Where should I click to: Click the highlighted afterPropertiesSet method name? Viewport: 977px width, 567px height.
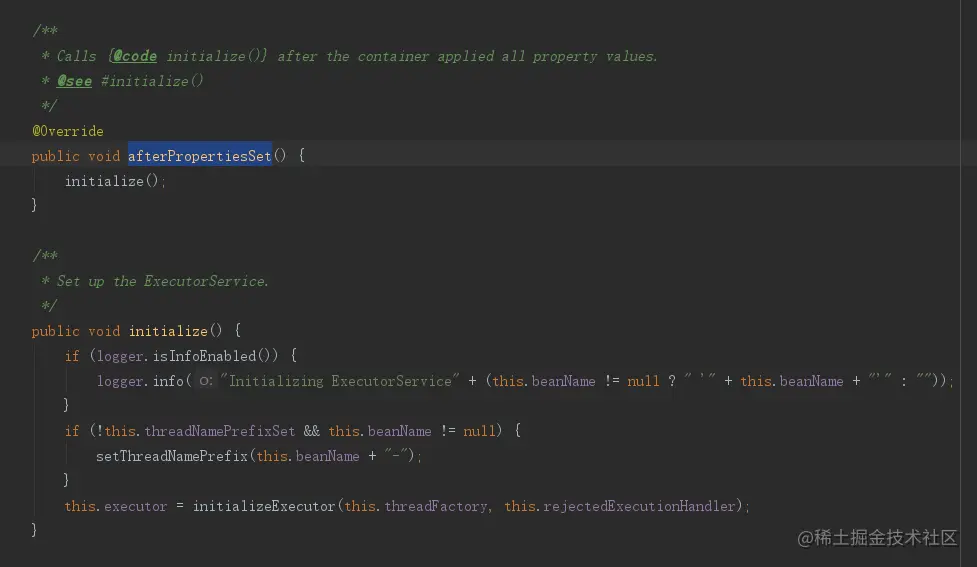(199, 156)
